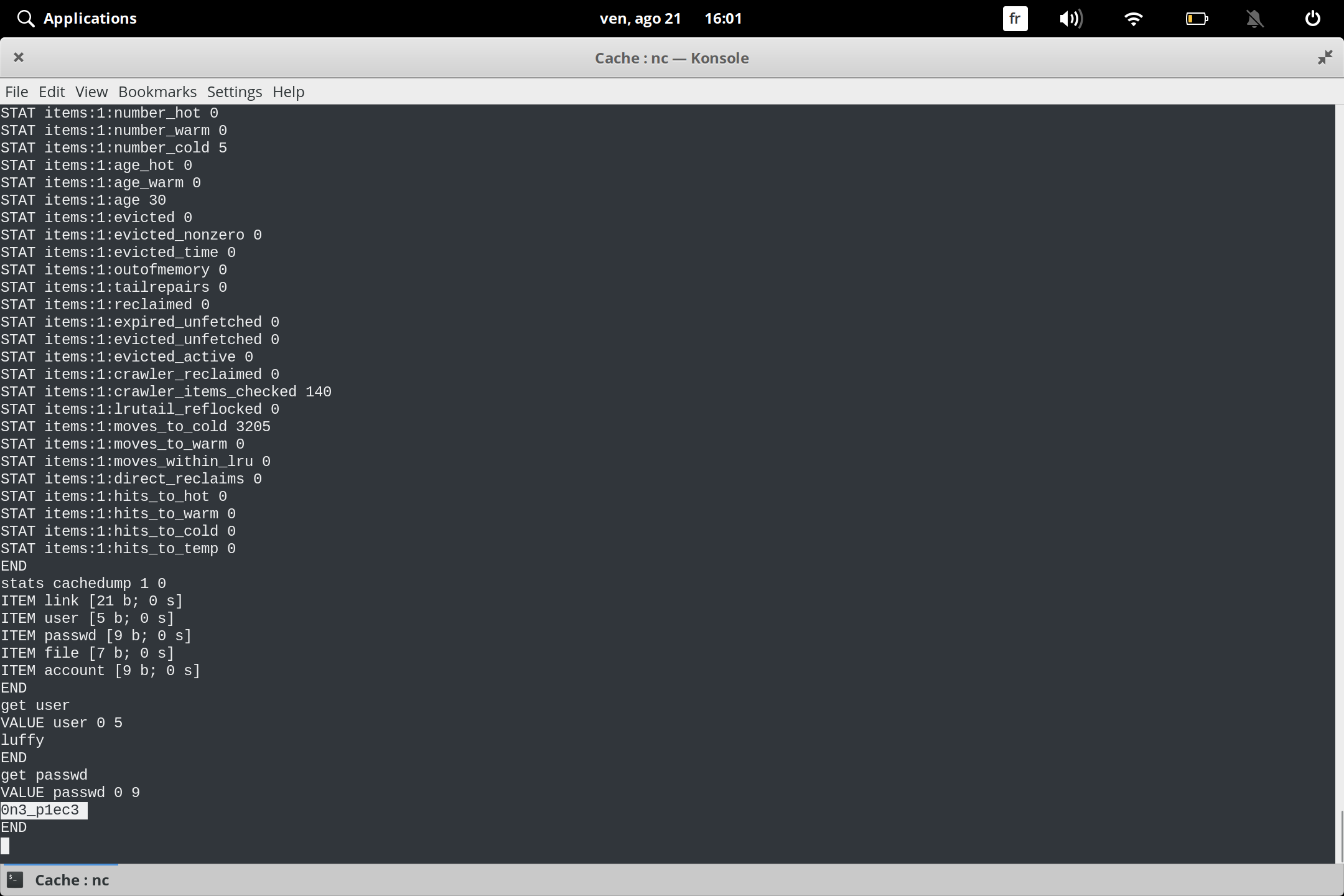Open the File menu

tap(16, 91)
